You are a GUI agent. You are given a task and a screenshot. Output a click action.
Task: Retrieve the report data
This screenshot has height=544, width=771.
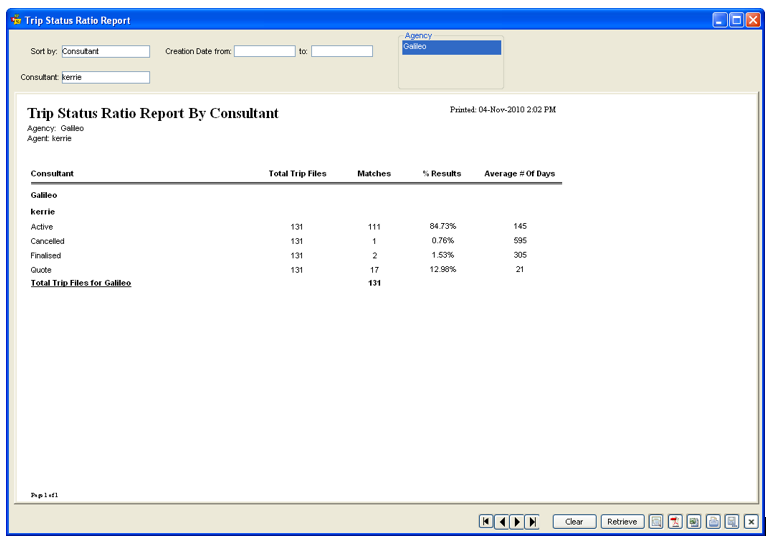point(622,521)
